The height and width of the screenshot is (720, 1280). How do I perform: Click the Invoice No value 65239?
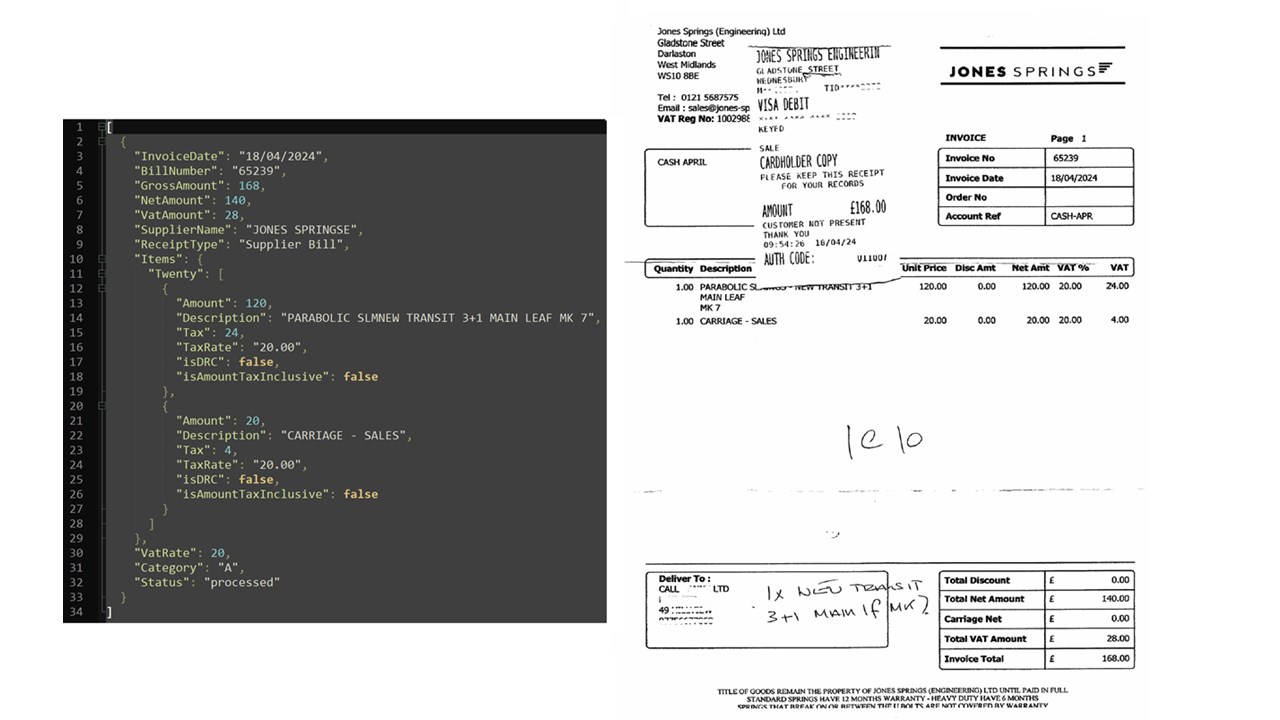[x=1065, y=158]
